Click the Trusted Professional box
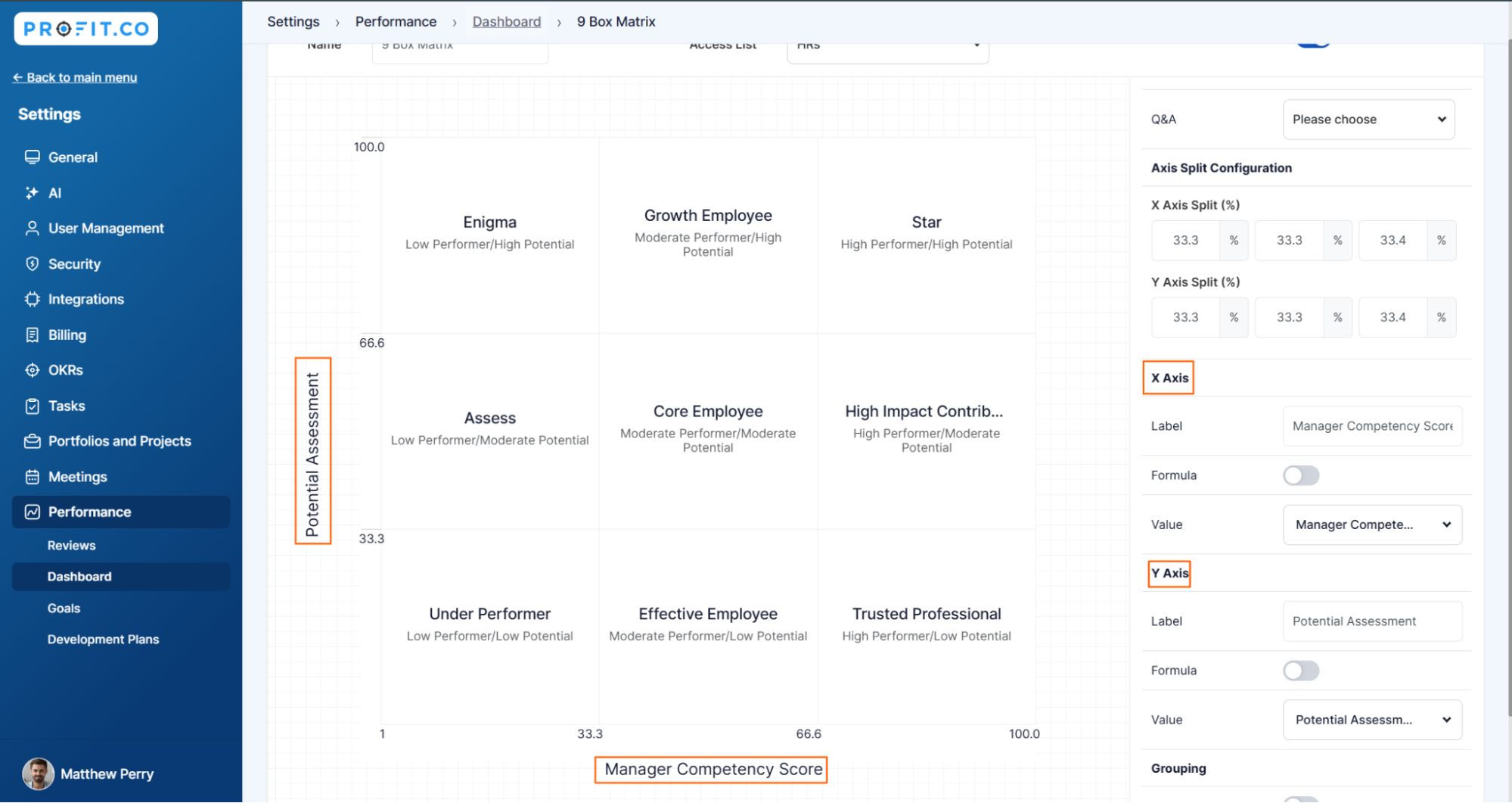Image resolution: width=1512 pixels, height=803 pixels. (x=927, y=627)
